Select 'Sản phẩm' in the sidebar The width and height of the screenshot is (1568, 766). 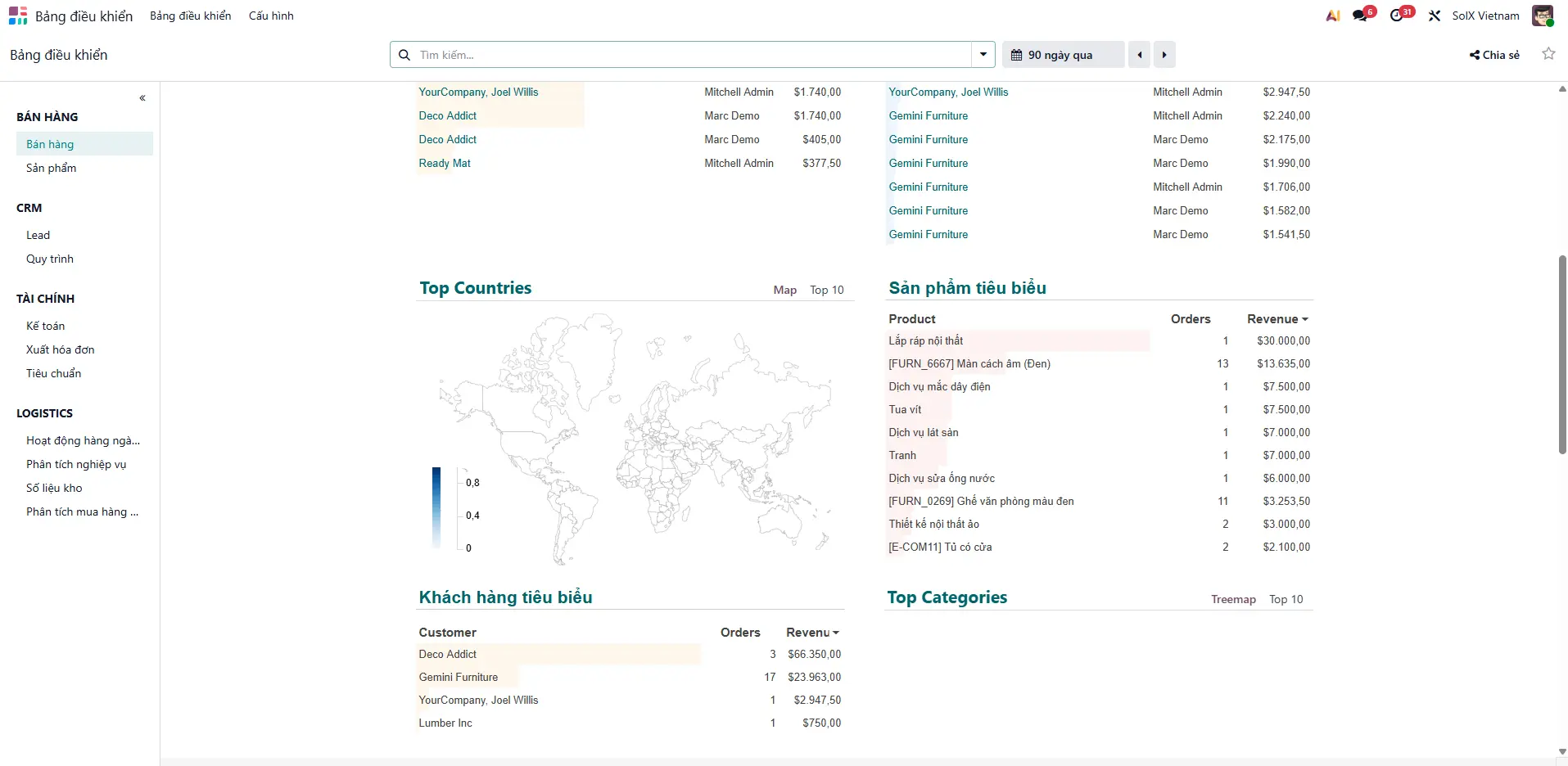(51, 168)
